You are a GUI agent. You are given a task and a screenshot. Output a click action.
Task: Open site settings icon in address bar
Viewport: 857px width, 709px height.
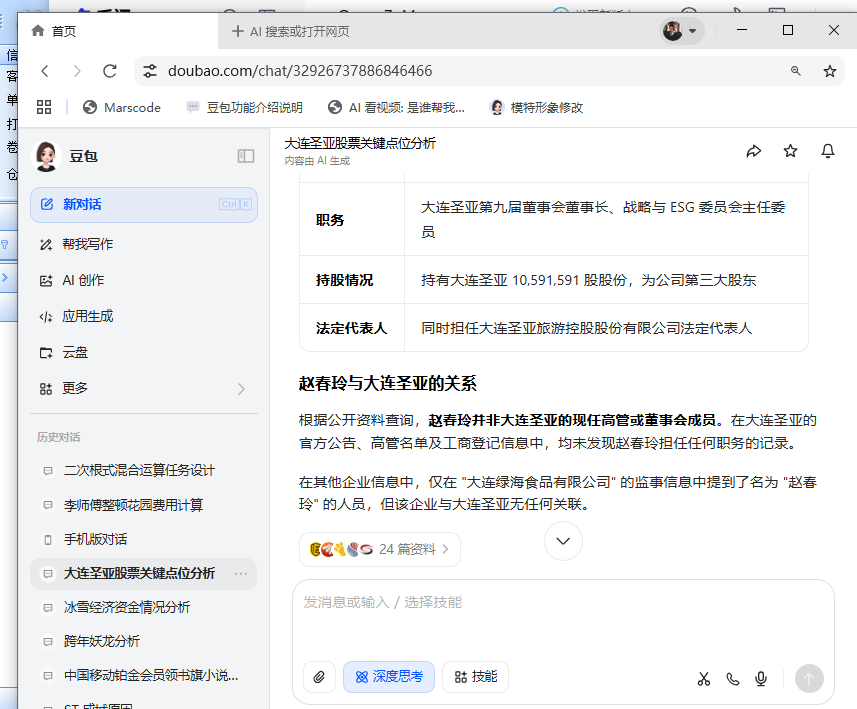150,71
